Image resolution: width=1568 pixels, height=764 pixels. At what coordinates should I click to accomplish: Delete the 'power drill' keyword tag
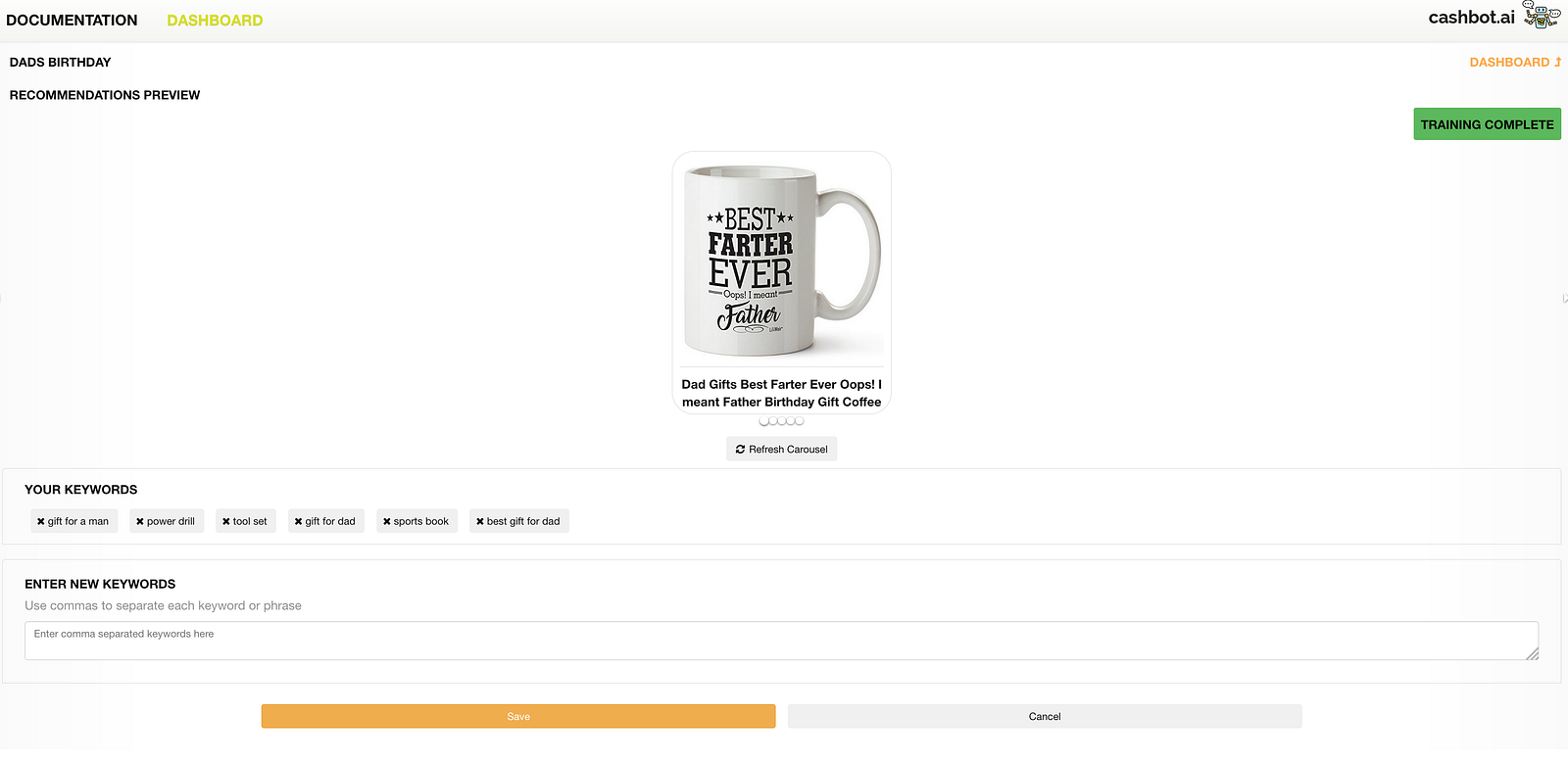click(140, 522)
